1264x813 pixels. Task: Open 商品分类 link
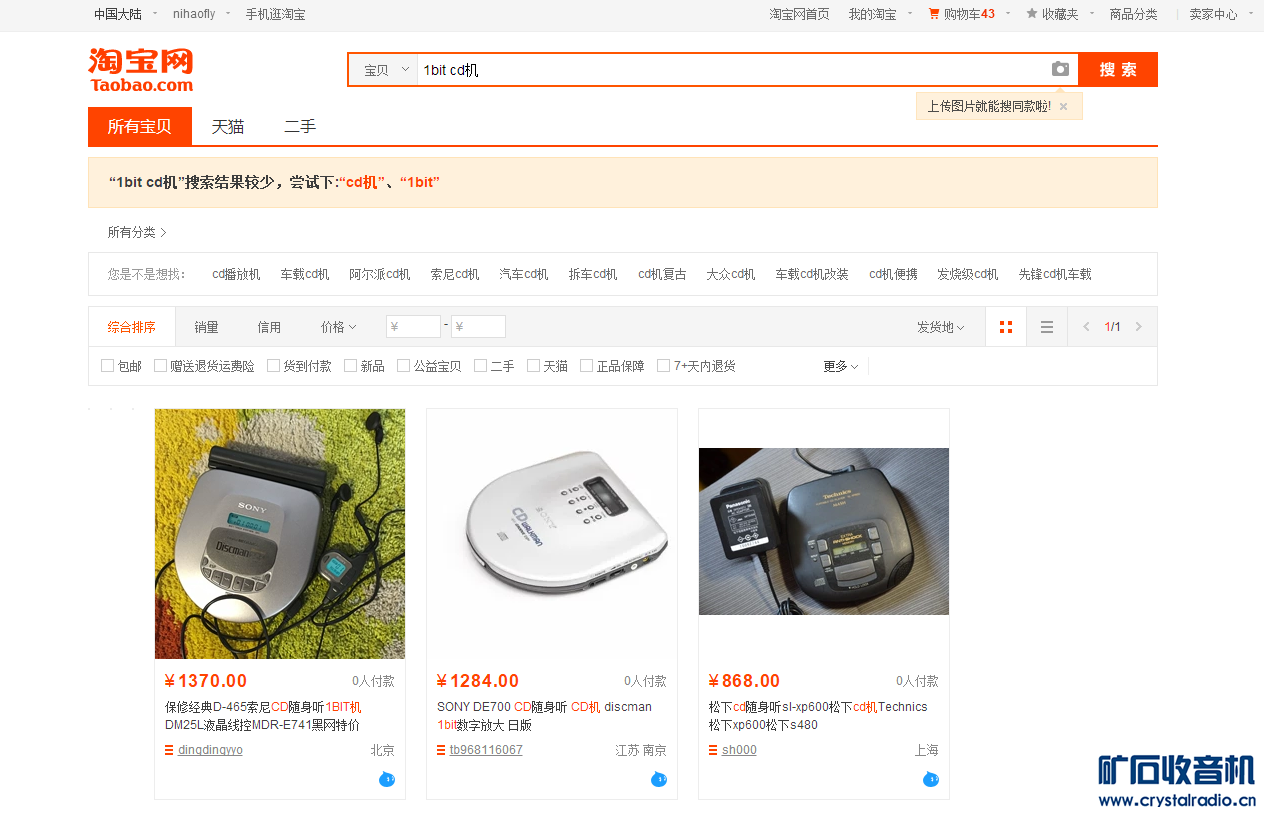coord(1133,14)
